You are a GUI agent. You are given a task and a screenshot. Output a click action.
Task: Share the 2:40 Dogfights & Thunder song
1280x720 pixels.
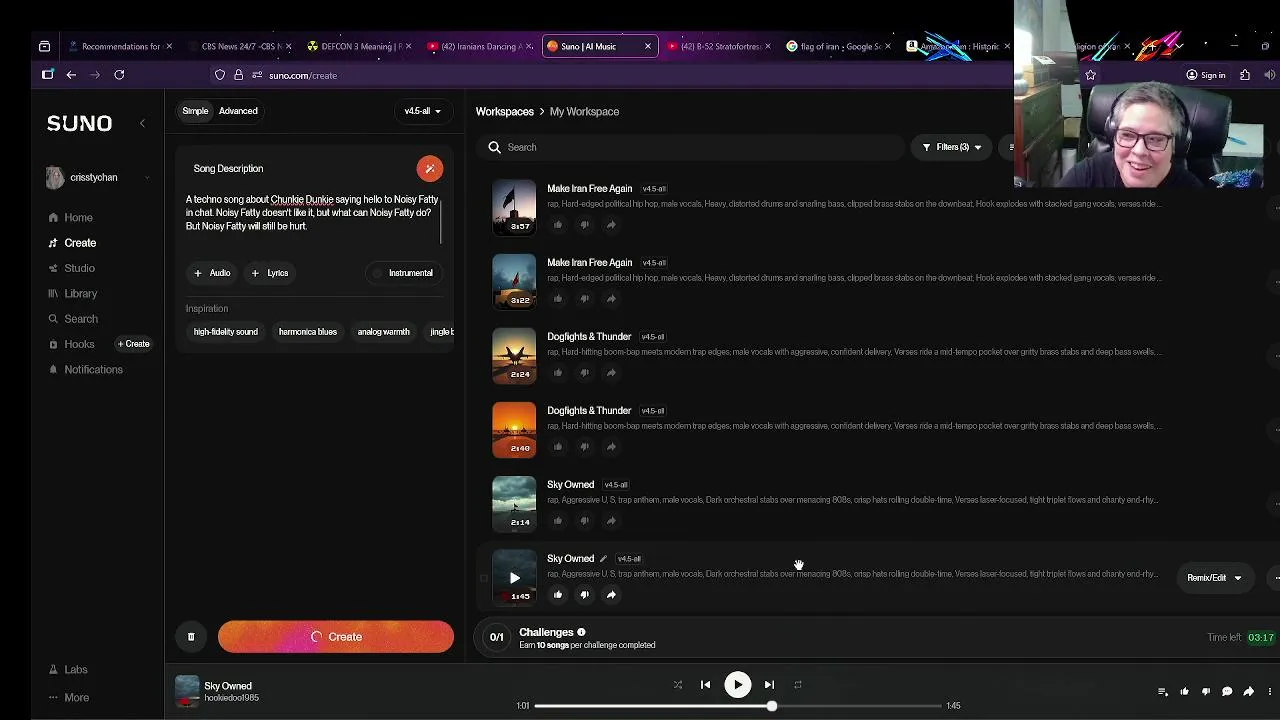point(612,447)
